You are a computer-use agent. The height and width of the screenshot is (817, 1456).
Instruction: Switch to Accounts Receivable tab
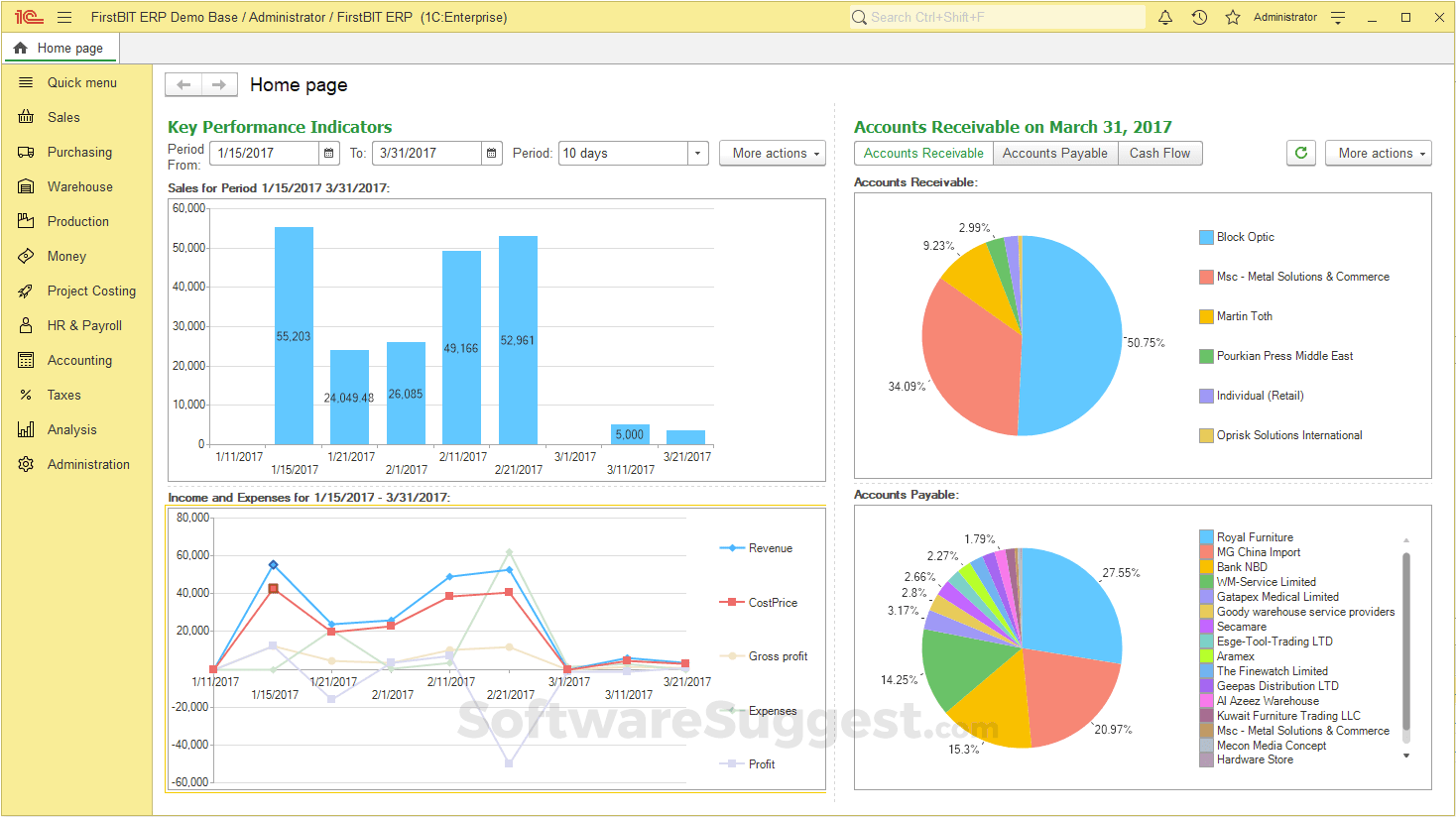[x=923, y=153]
